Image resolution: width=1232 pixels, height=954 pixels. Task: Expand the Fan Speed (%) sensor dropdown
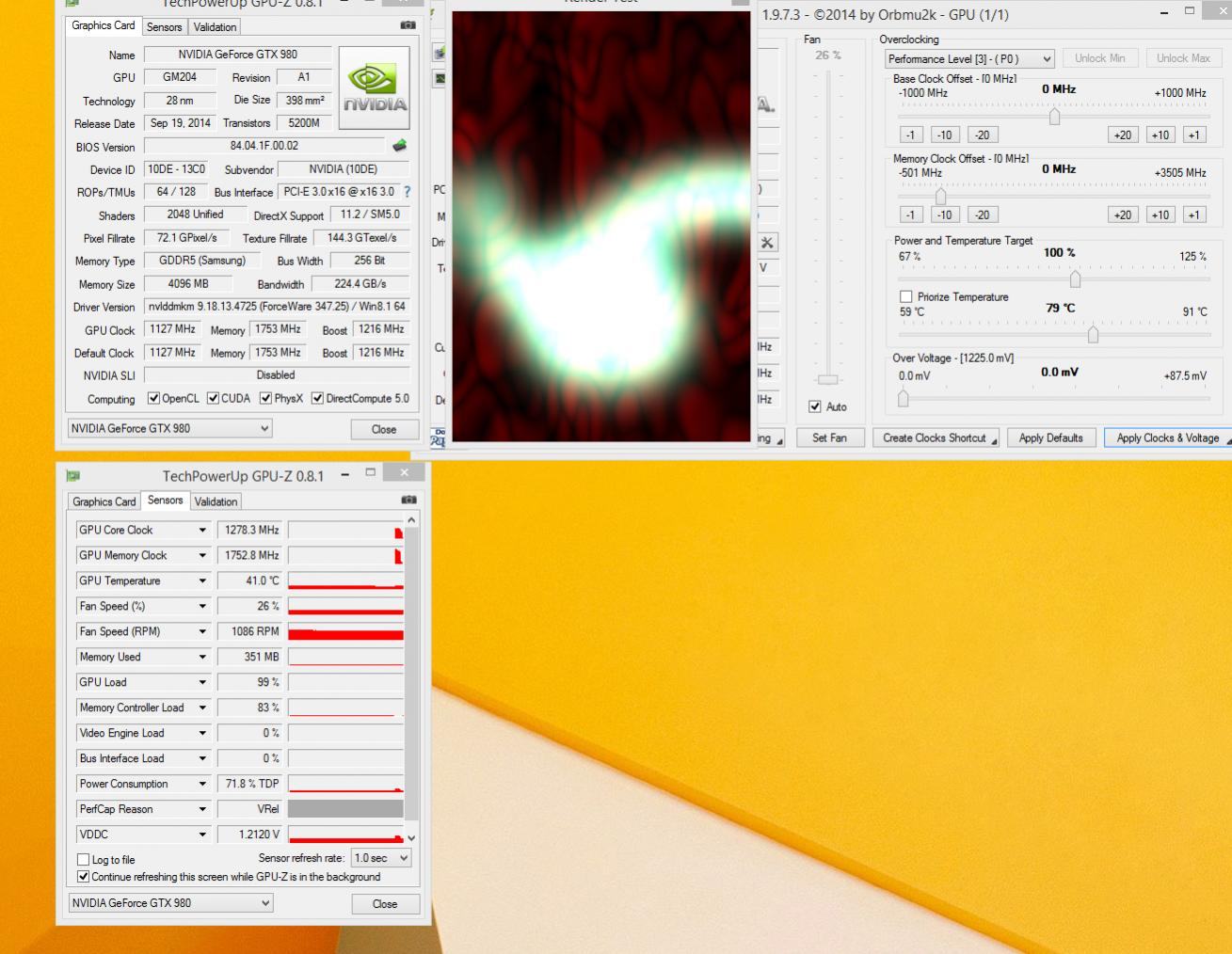point(202,607)
